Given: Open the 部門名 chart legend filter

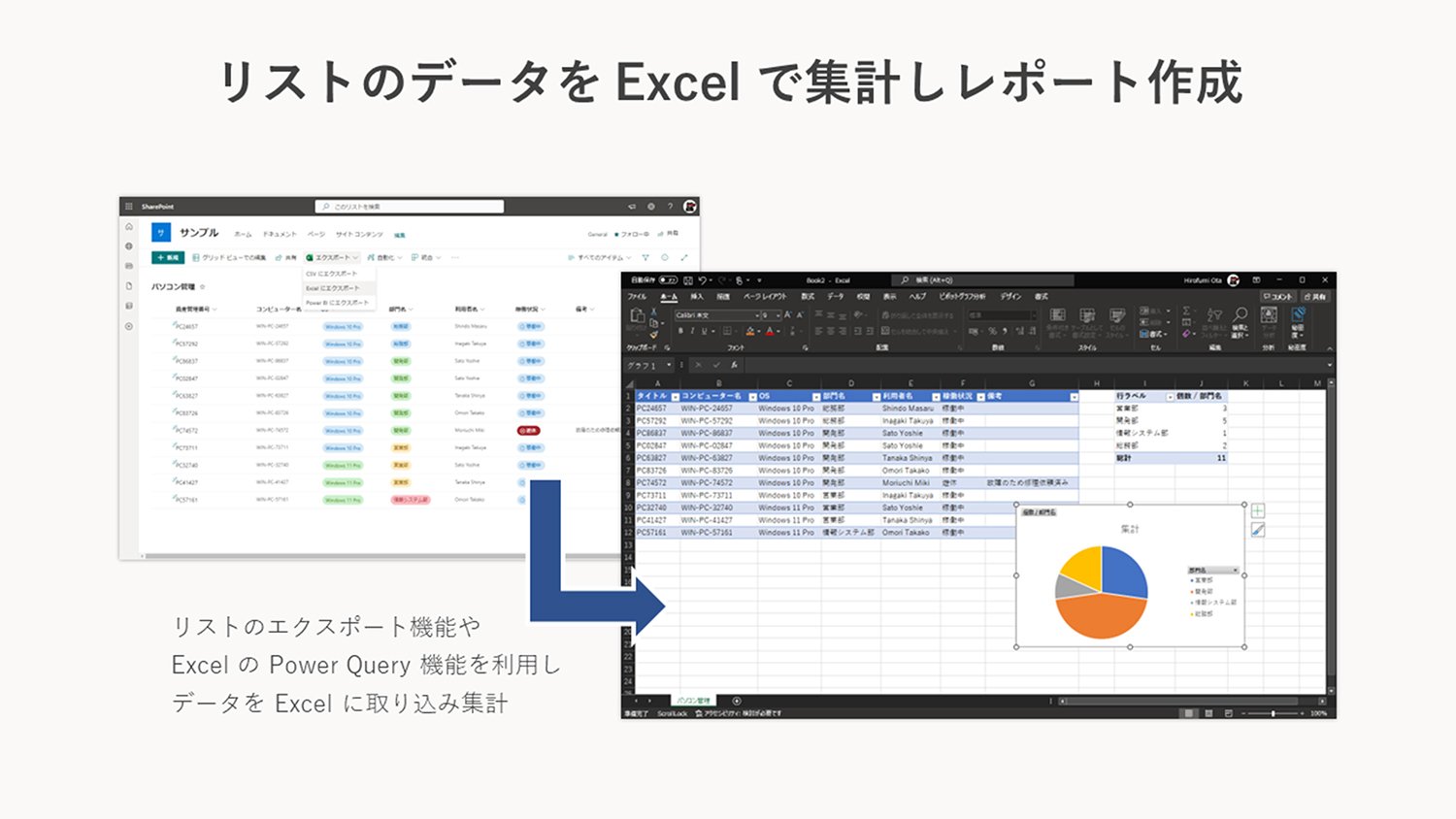Looking at the screenshot, I should 1213,571.
